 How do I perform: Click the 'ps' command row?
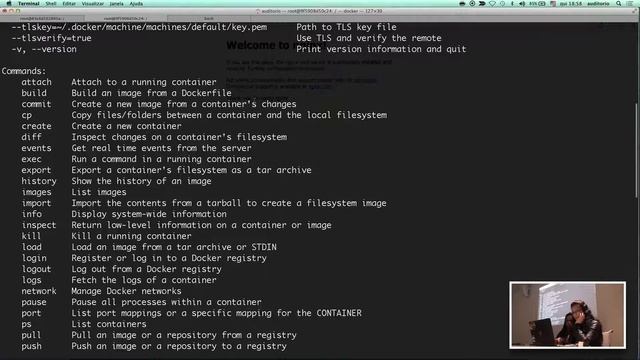coord(84,324)
